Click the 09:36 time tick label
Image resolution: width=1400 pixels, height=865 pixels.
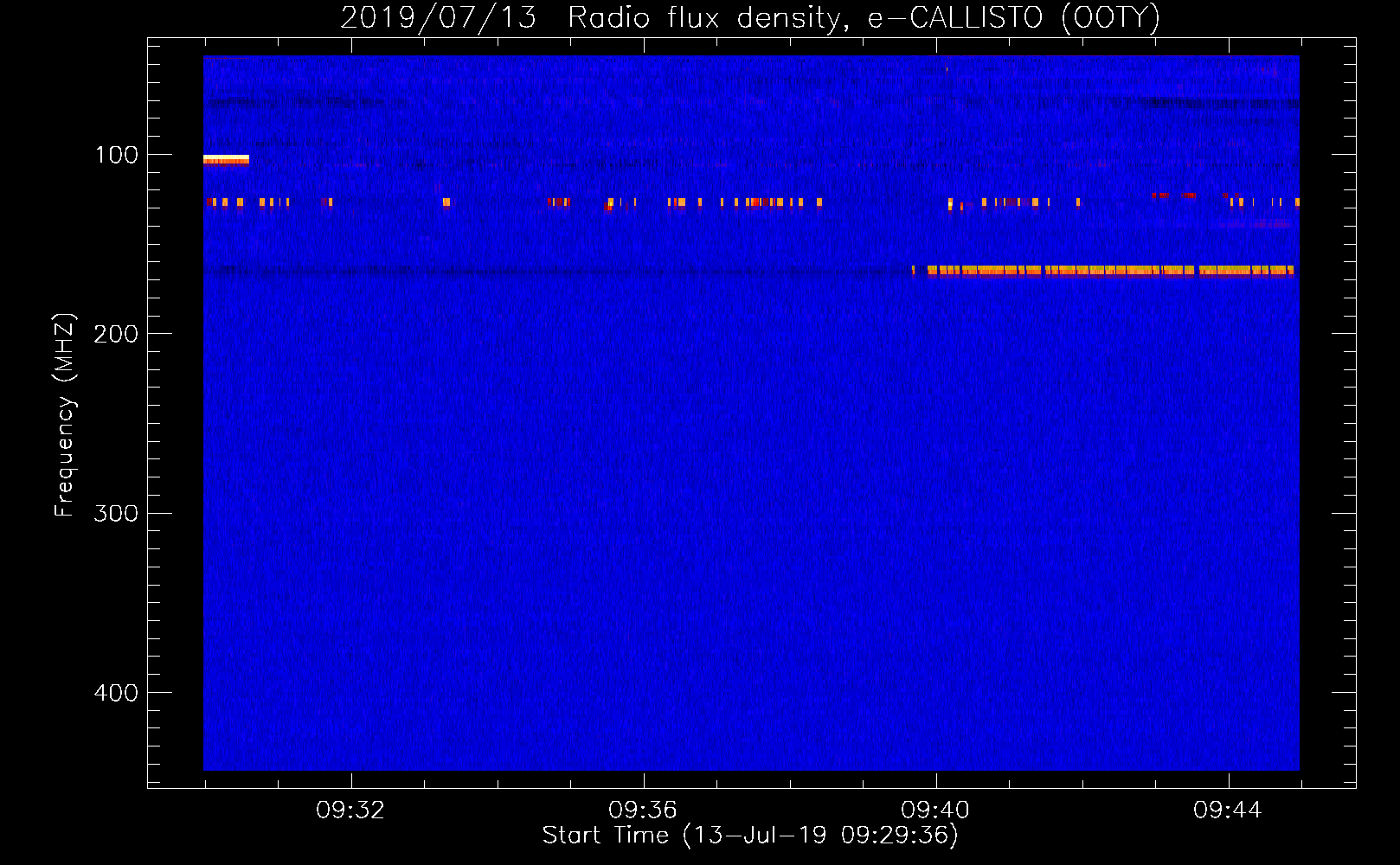click(x=643, y=811)
